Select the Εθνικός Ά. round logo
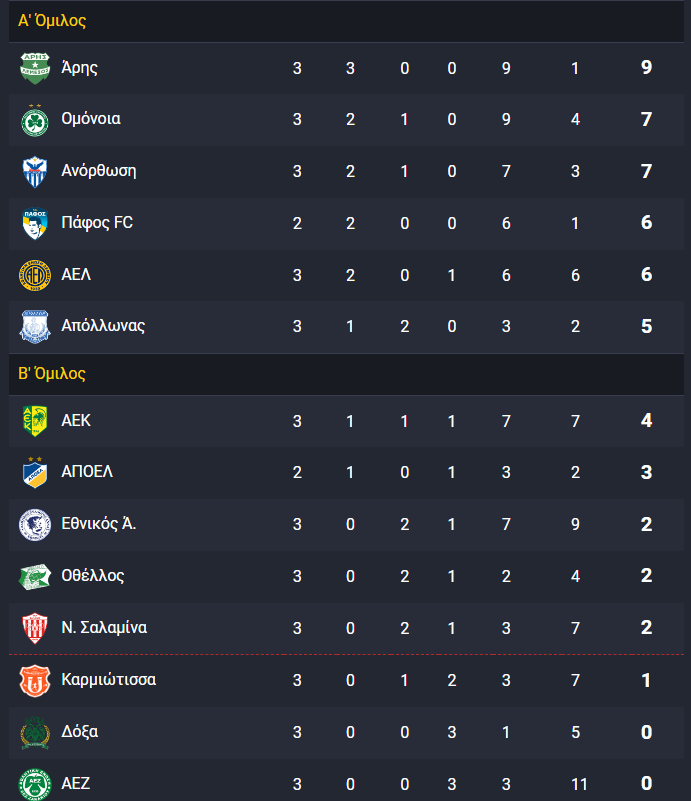Viewport: 691px width, 801px height. coord(35,525)
